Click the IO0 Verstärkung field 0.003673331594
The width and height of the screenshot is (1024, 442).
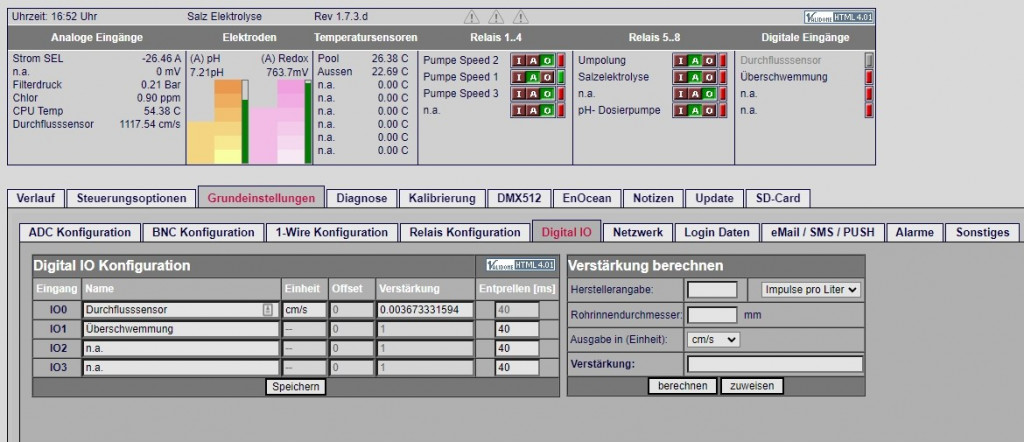pos(424,310)
